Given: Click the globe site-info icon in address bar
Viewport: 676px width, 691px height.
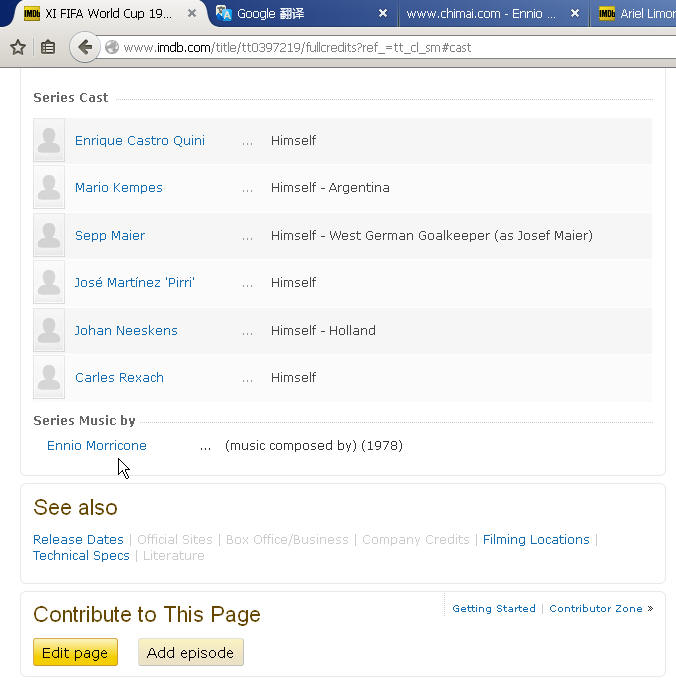Looking at the screenshot, I should pyautogui.click(x=112, y=47).
